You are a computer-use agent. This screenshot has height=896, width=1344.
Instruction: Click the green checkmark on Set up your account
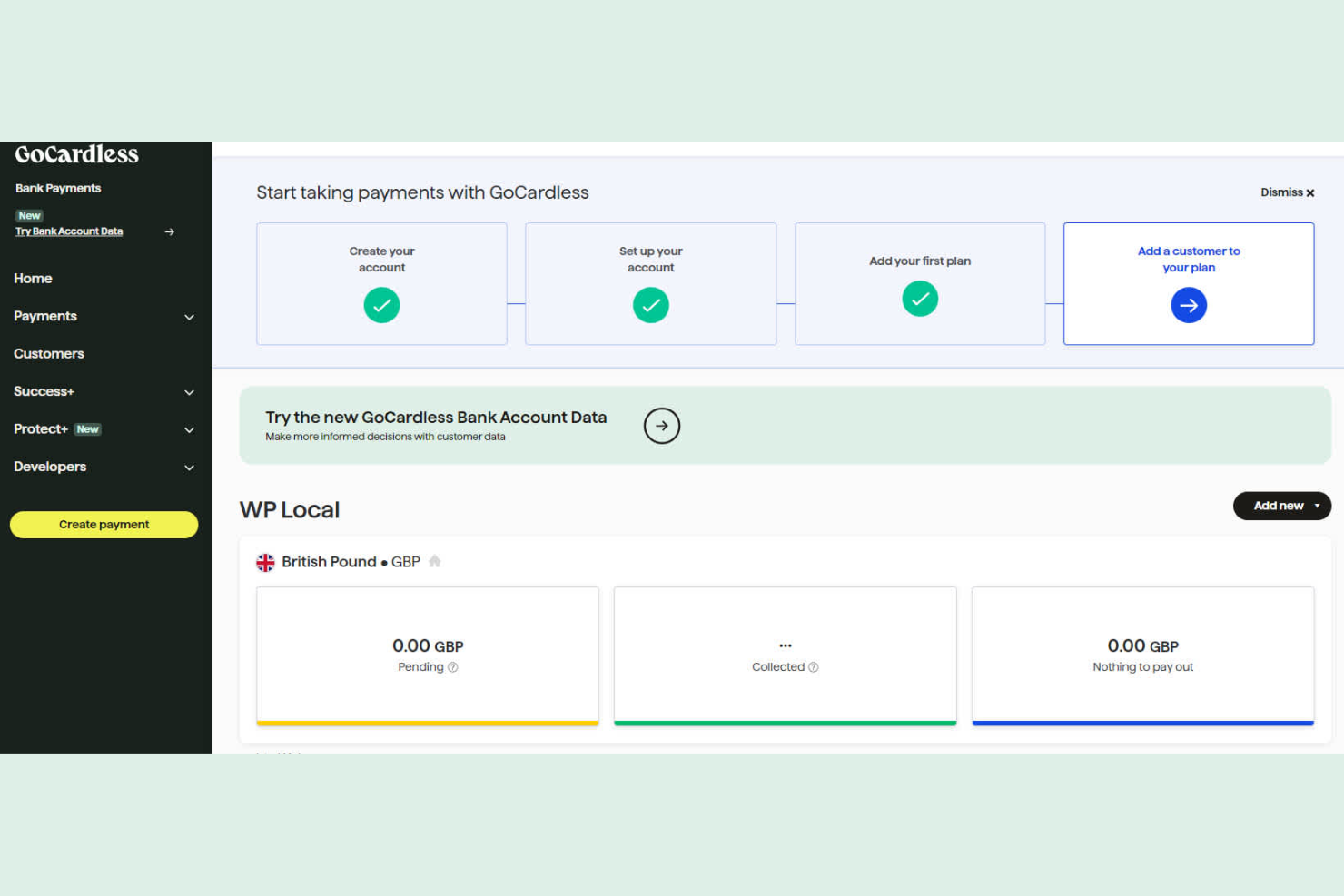pos(650,305)
